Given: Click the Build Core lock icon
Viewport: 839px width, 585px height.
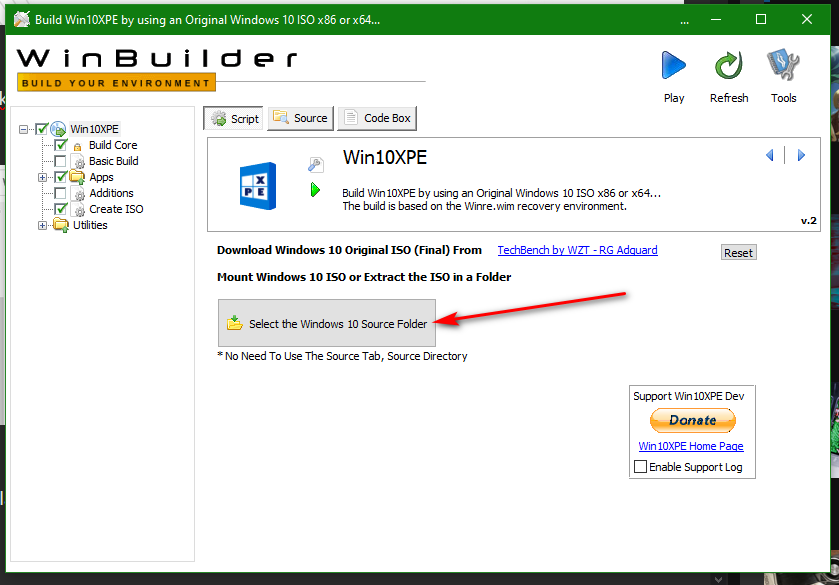Looking at the screenshot, I should click(x=78, y=146).
